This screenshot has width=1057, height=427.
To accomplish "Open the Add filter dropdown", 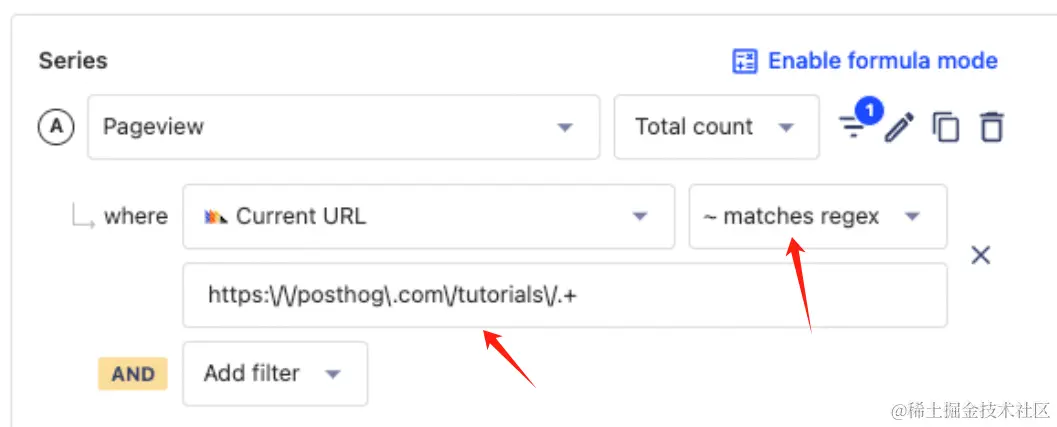I will click(274, 374).
